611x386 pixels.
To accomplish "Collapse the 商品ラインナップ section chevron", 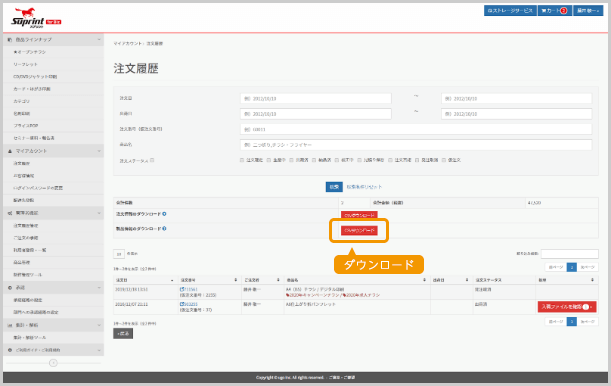I will (x=99, y=40).
